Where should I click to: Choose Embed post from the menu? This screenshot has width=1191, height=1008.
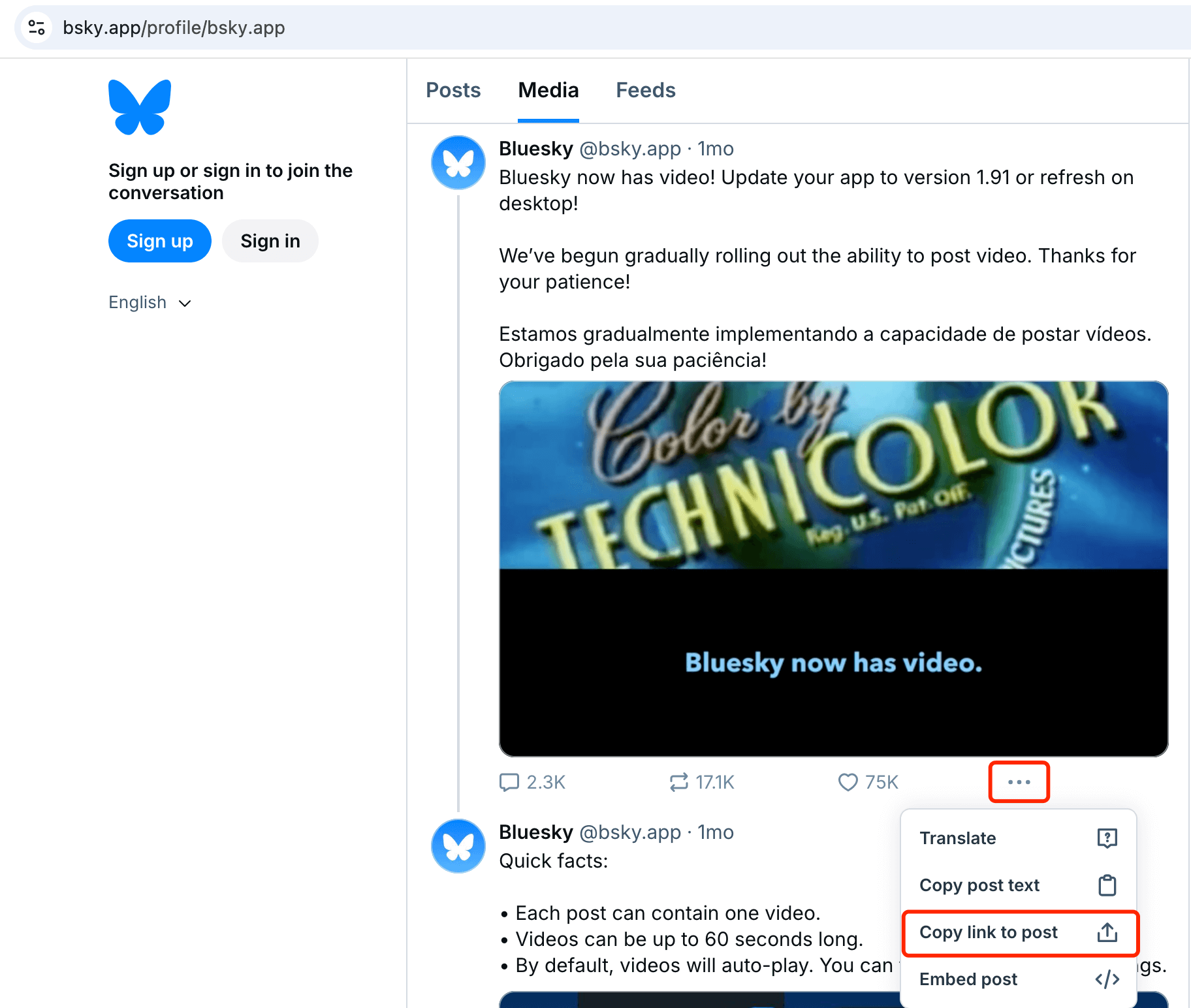coord(968,979)
